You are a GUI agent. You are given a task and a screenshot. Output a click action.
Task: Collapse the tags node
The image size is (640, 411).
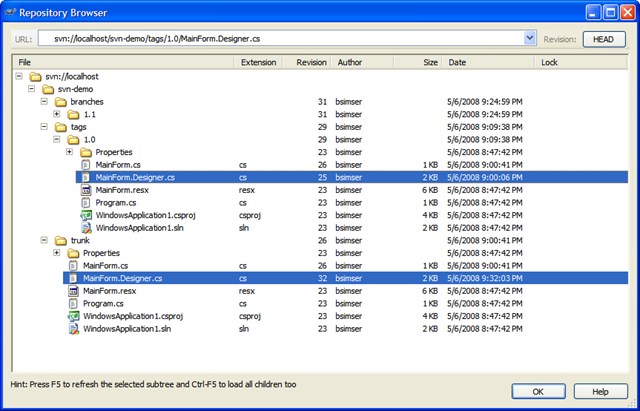[x=44, y=127]
